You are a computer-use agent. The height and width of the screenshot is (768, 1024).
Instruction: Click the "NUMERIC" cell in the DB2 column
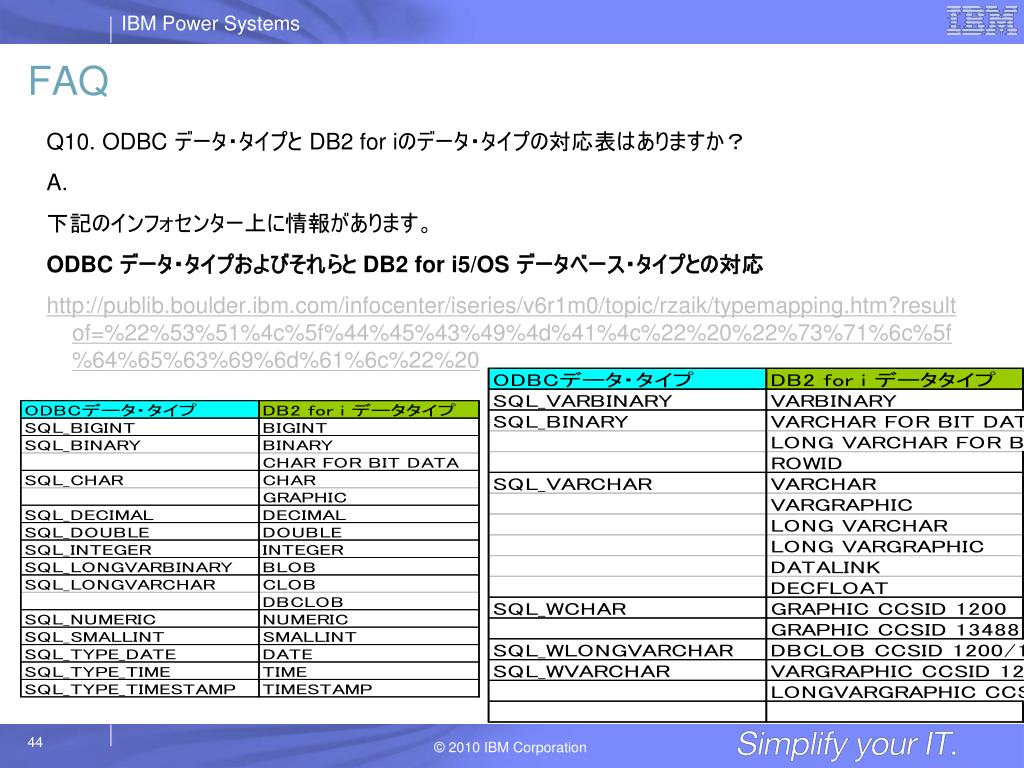click(369, 619)
